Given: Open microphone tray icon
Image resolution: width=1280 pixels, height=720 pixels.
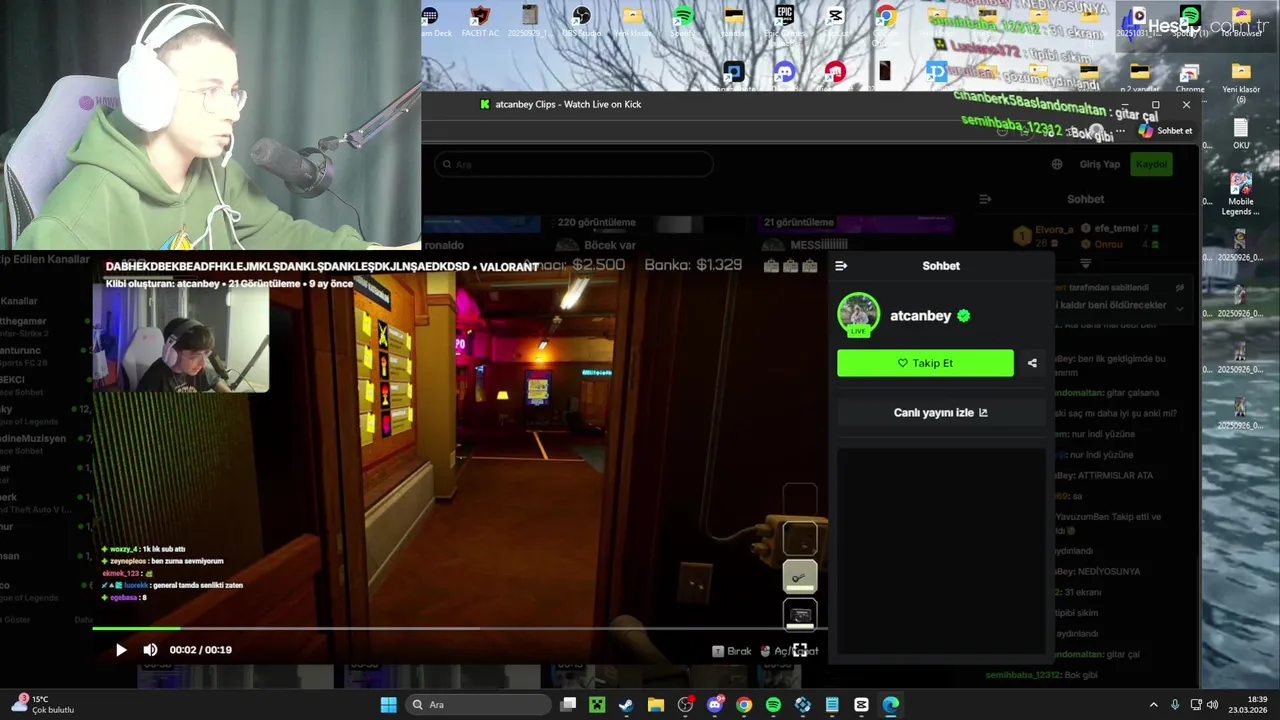Looking at the screenshot, I should click(1175, 705).
